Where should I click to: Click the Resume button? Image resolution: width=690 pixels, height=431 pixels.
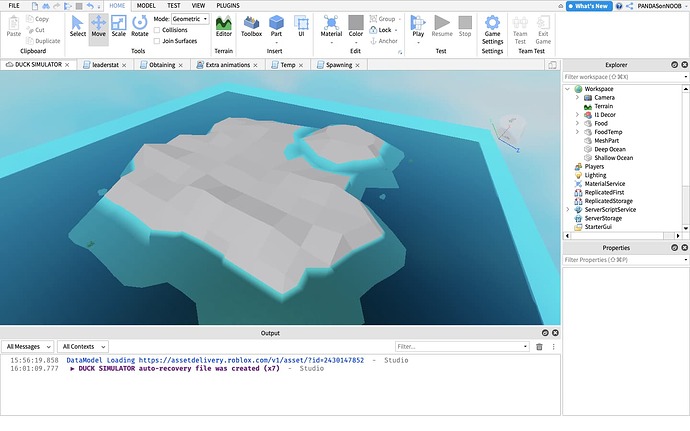(442, 26)
